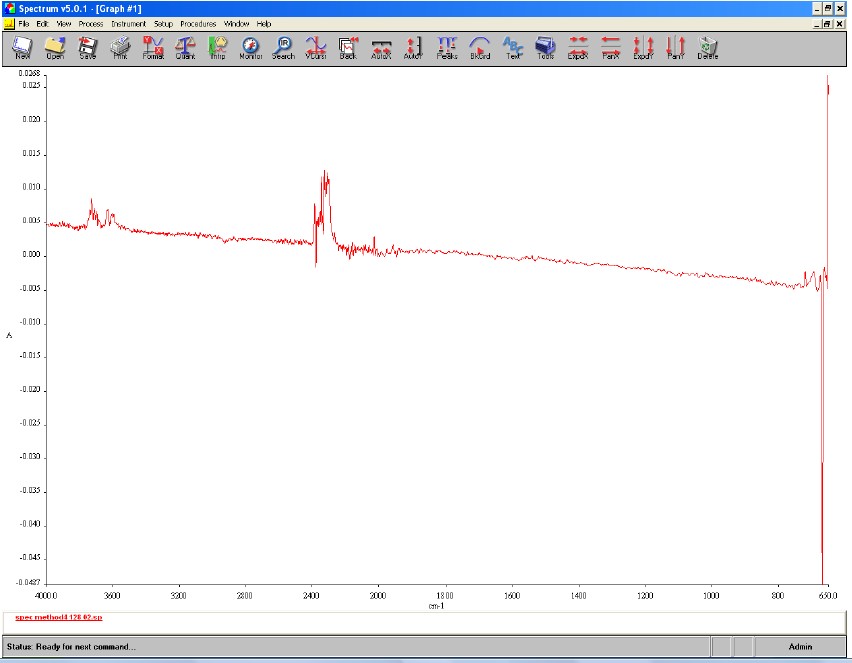Restore the inner Graph #1 window

pos(827,24)
